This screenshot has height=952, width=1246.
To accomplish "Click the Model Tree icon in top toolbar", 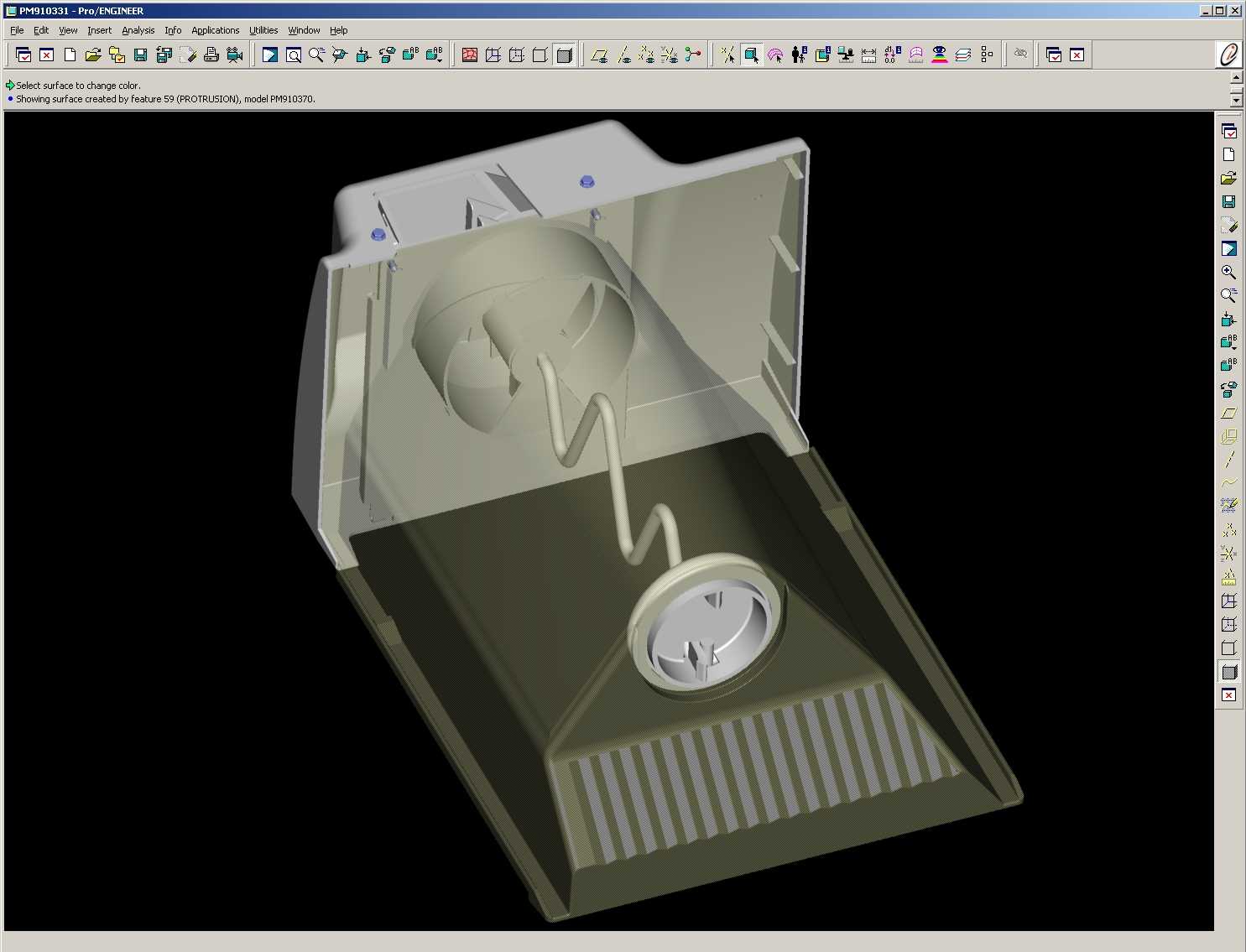I will (x=987, y=55).
